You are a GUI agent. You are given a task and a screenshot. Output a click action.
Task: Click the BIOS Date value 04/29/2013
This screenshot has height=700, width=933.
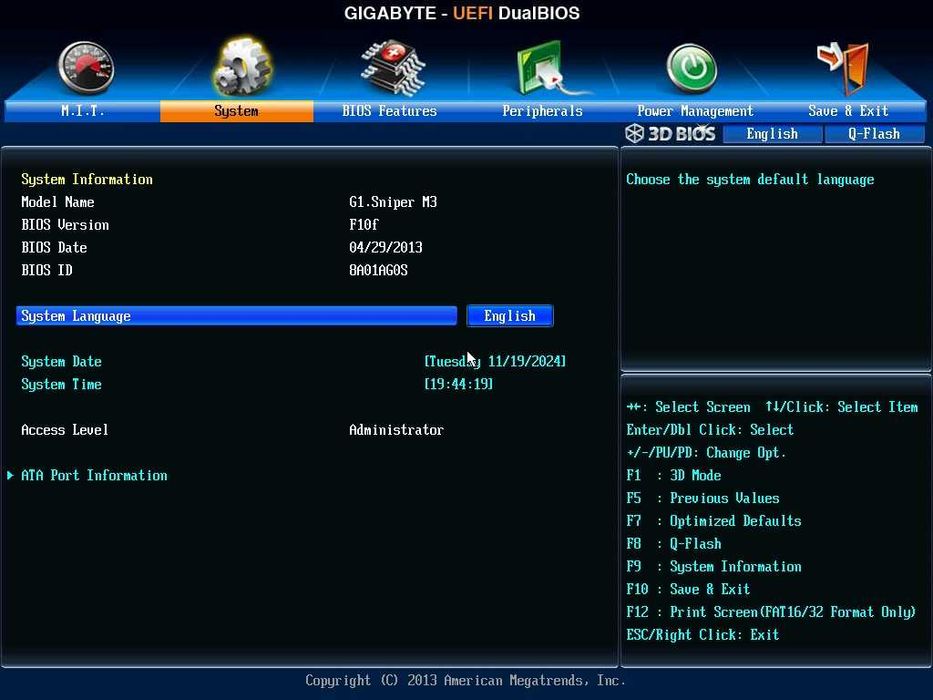click(x=386, y=248)
